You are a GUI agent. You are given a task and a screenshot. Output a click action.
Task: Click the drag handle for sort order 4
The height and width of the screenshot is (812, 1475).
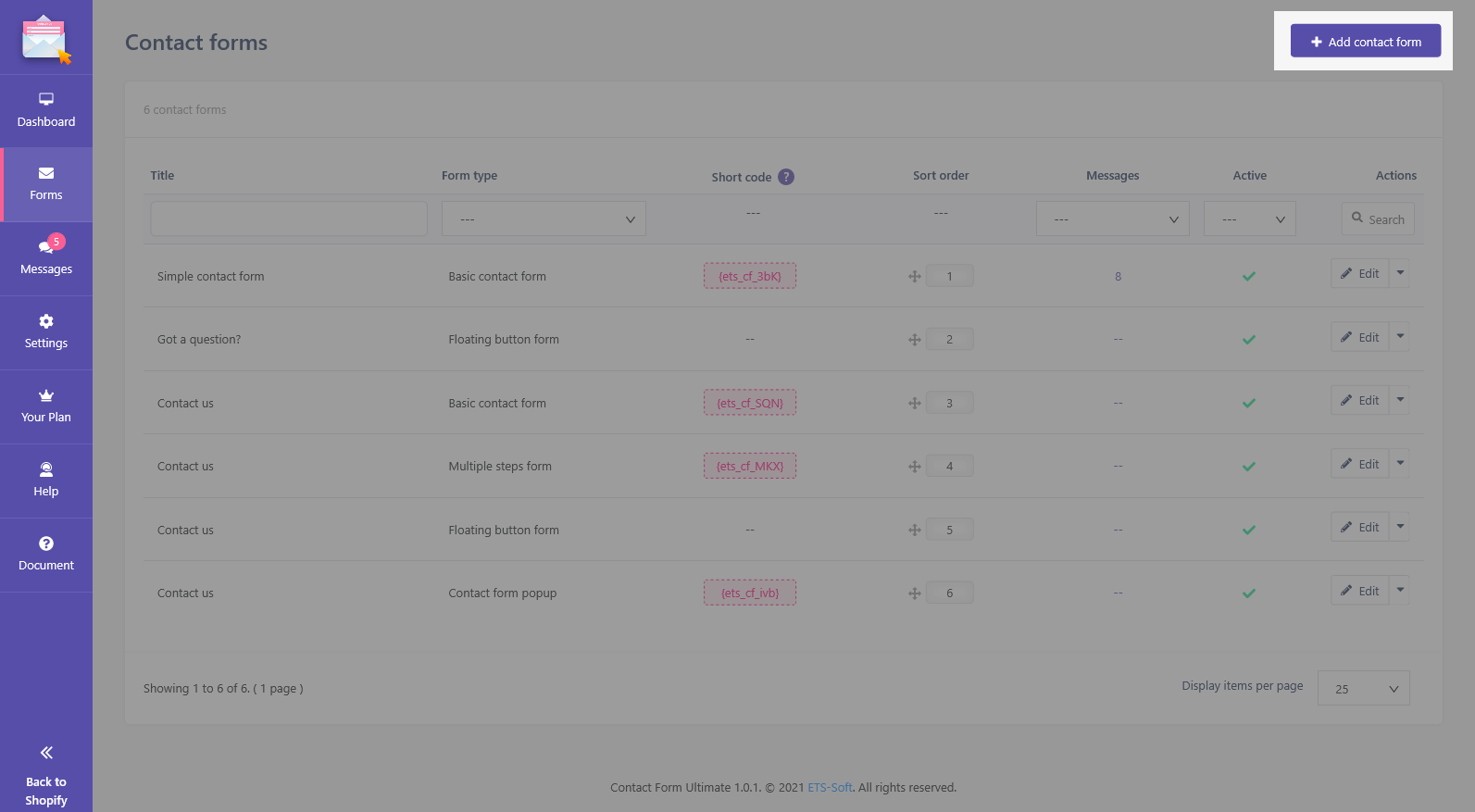[x=915, y=467]
